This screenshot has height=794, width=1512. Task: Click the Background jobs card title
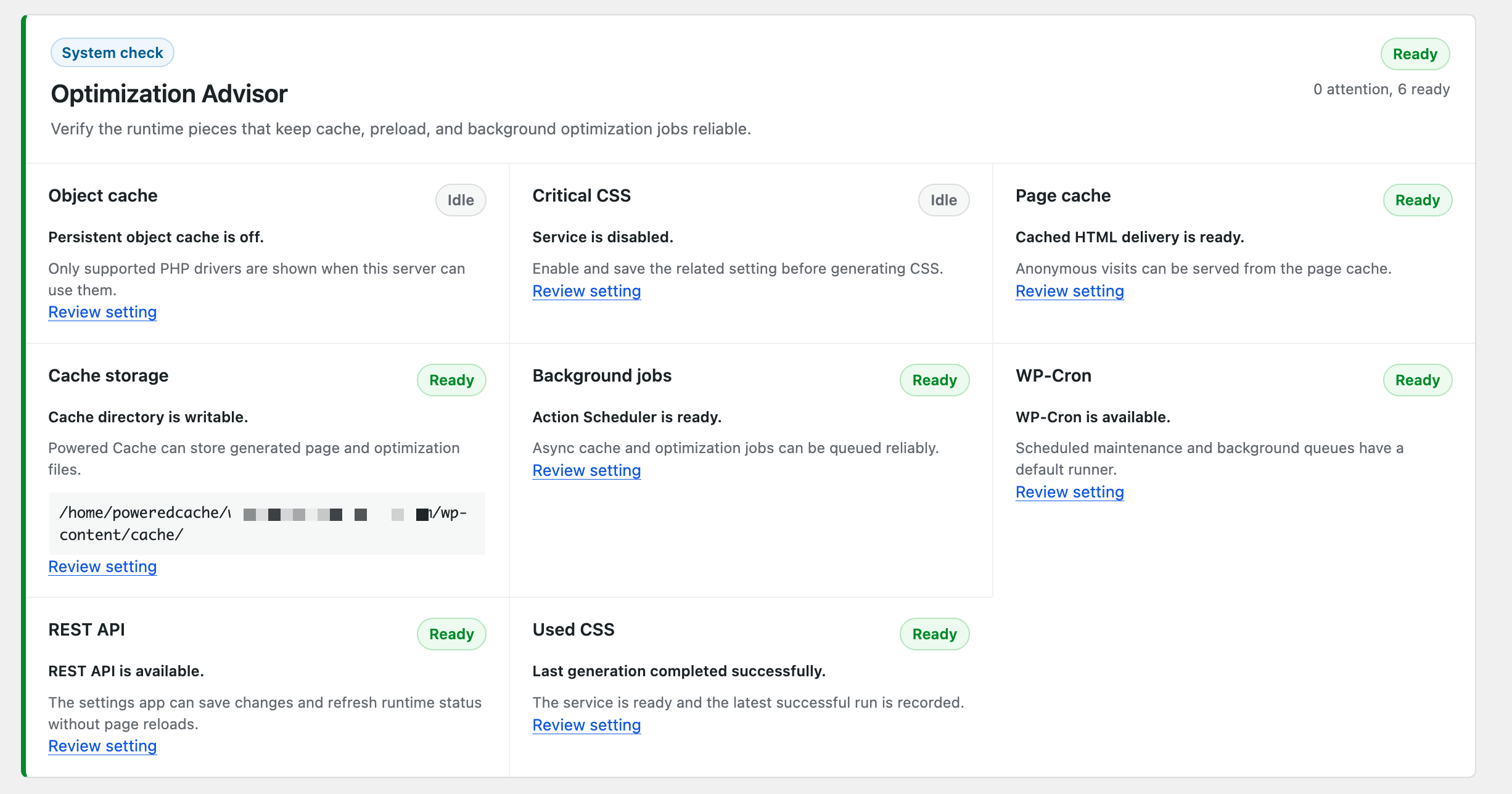[602, 375]
